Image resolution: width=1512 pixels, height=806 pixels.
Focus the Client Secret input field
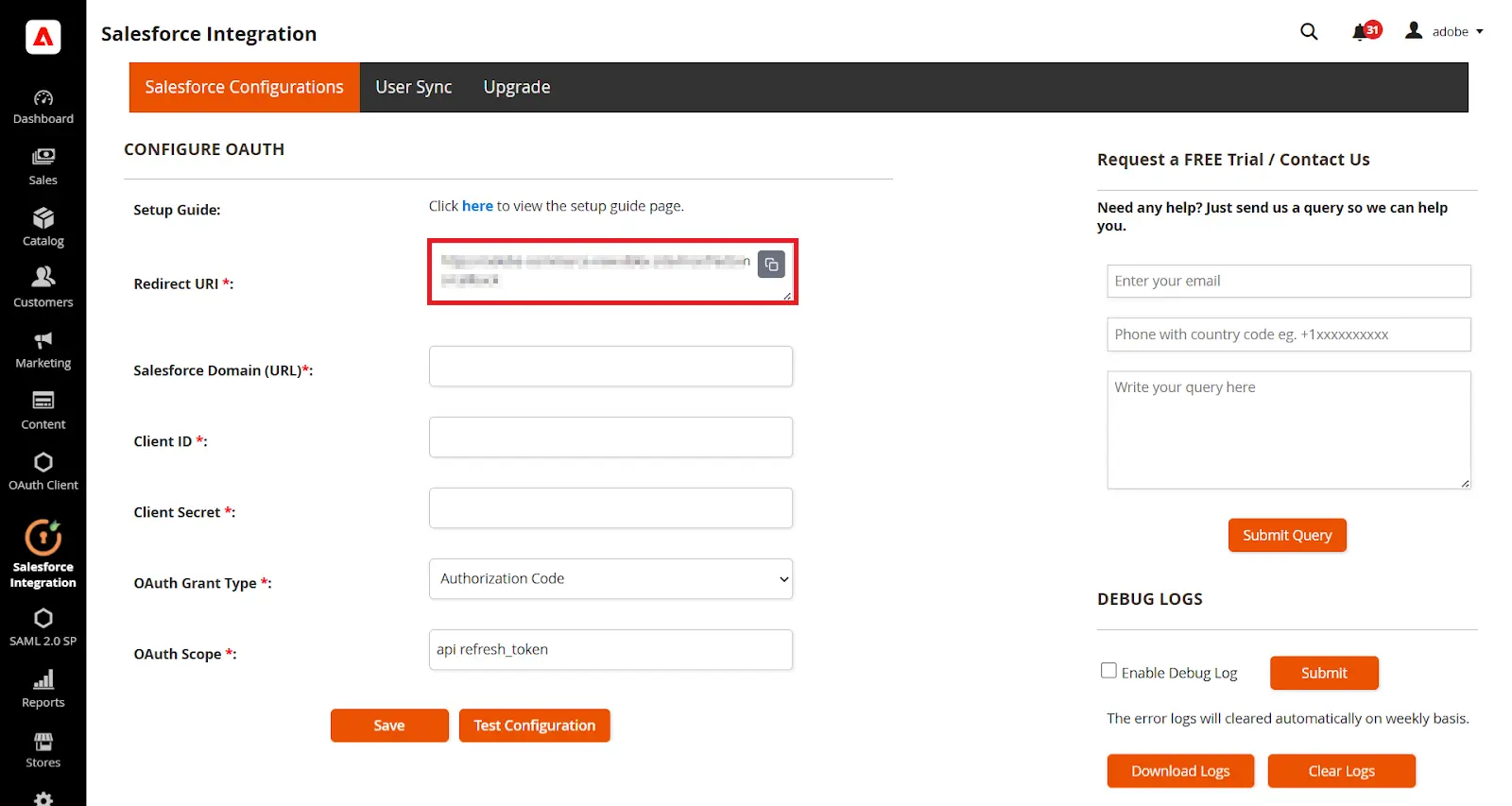coord(610,507)
